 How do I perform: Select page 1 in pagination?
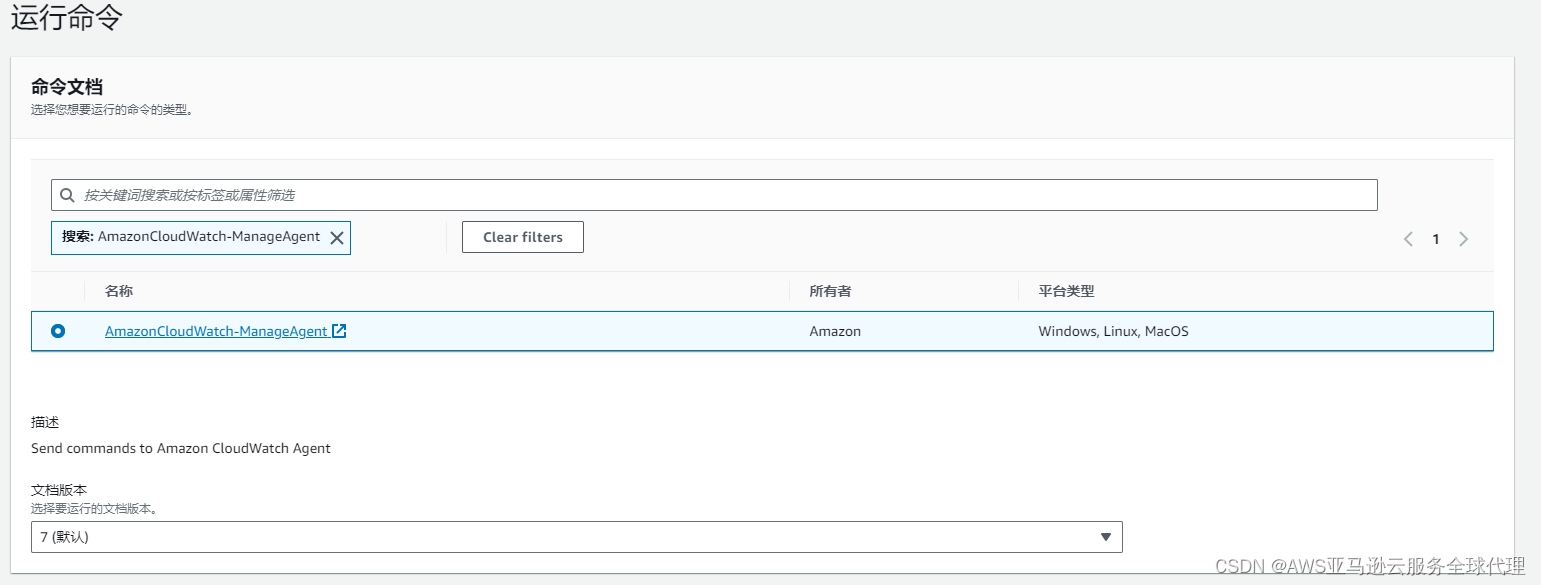click(1436, 239)
